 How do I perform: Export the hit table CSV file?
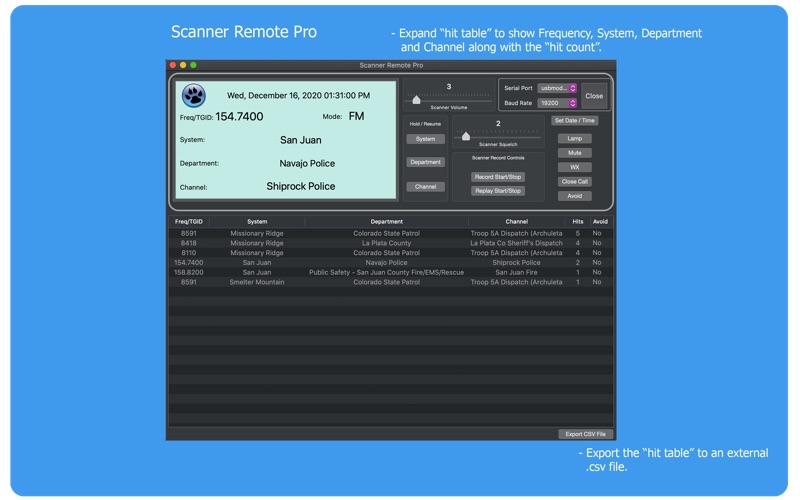[585, 434]
